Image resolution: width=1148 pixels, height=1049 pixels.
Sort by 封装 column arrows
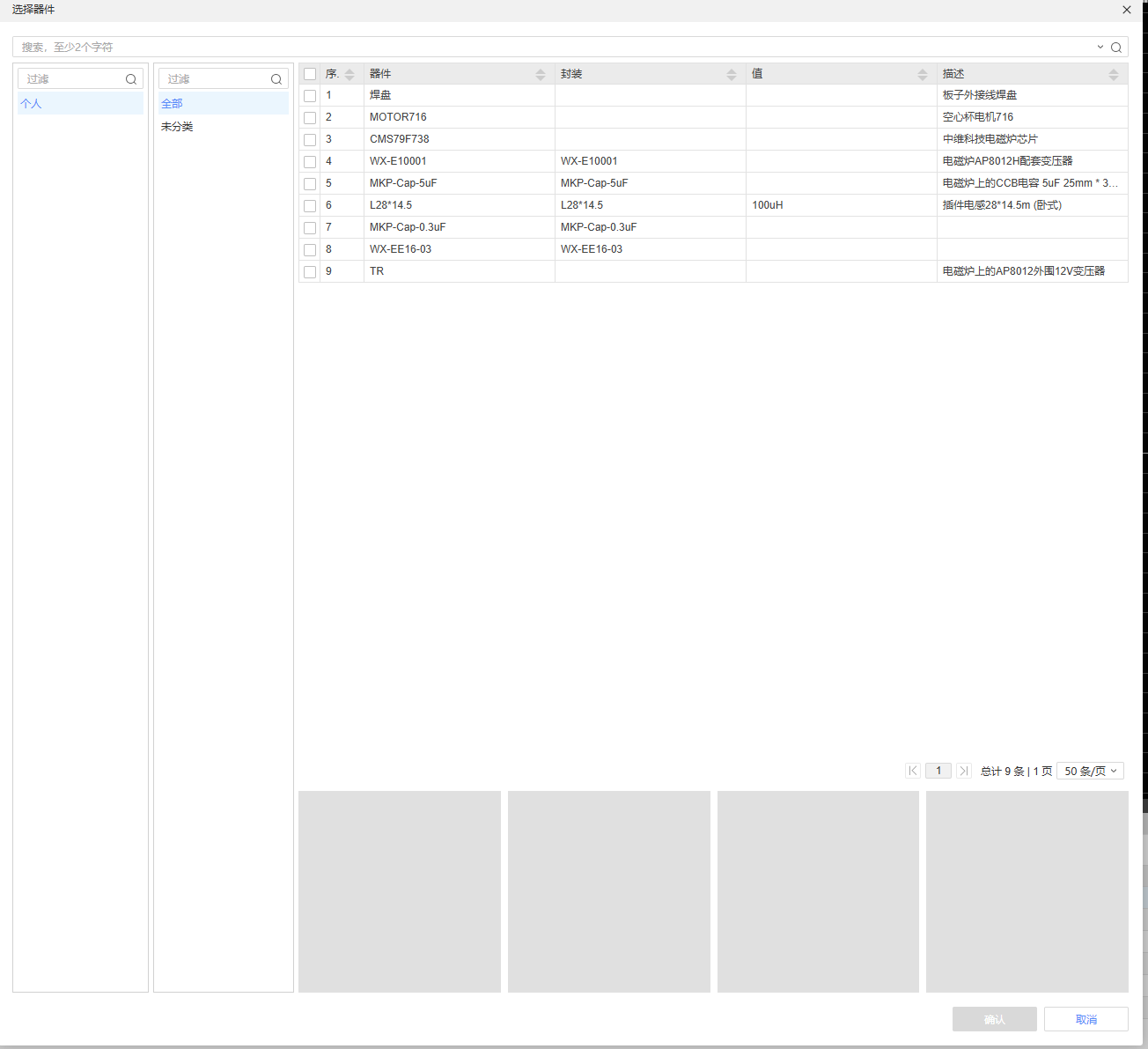click(x=732, y=74)
